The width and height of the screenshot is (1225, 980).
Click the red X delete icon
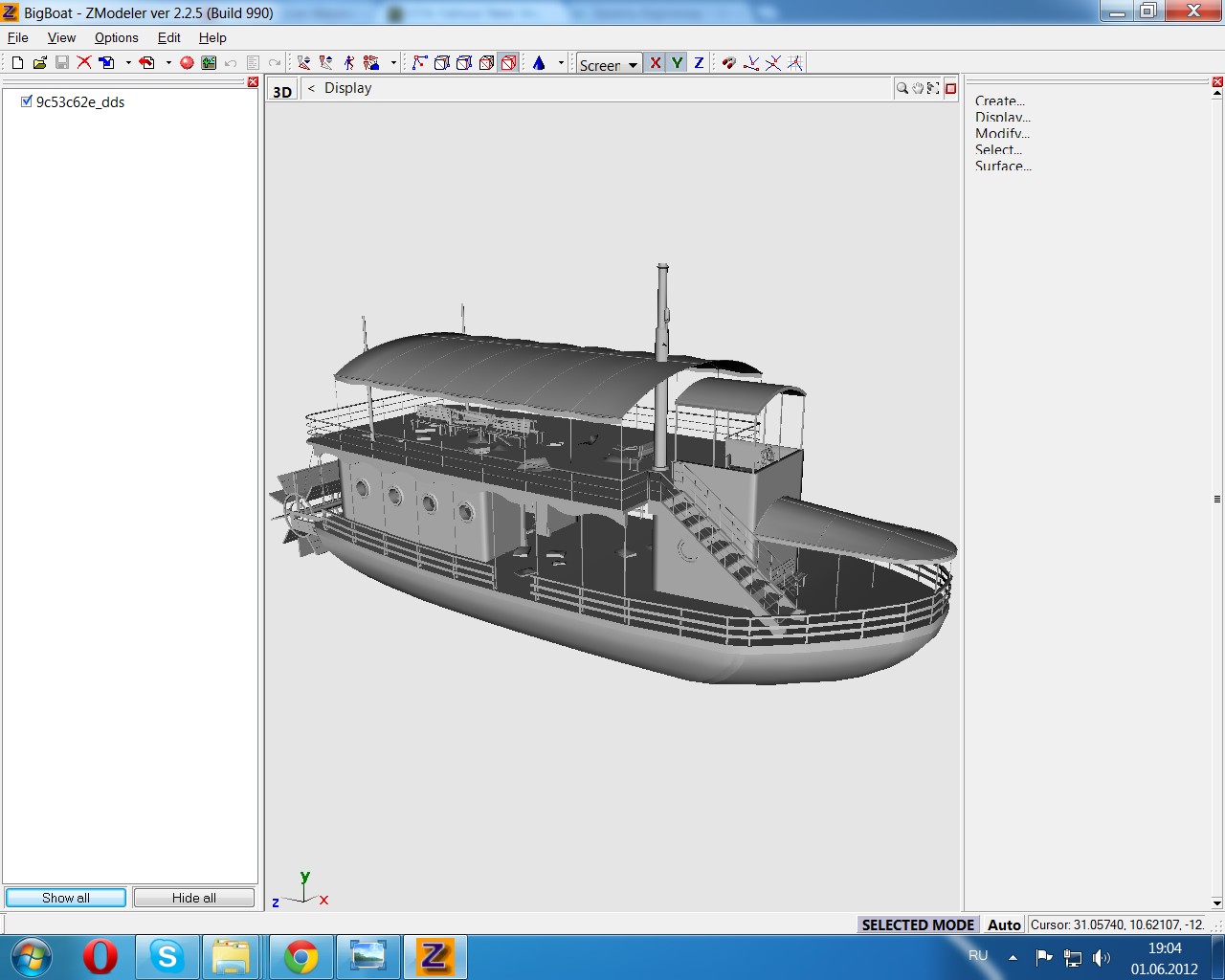pos(84,63)
